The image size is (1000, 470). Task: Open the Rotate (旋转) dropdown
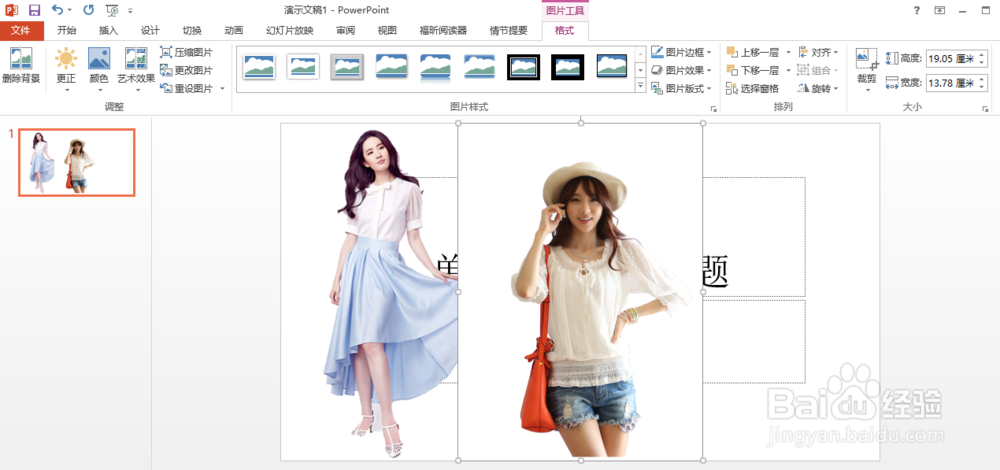[x=818, y=89]
